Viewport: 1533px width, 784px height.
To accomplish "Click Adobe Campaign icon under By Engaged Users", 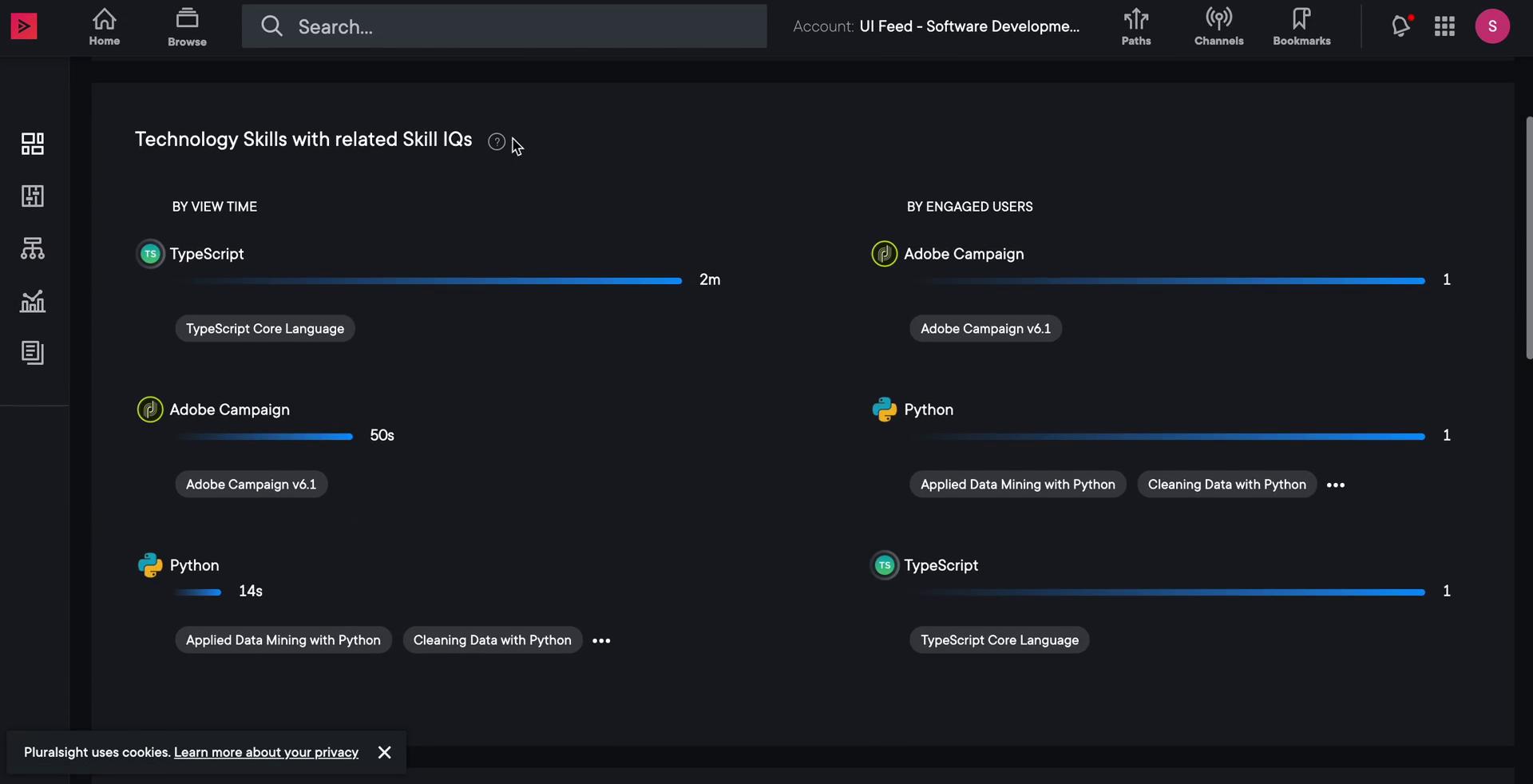I will 885,254.
